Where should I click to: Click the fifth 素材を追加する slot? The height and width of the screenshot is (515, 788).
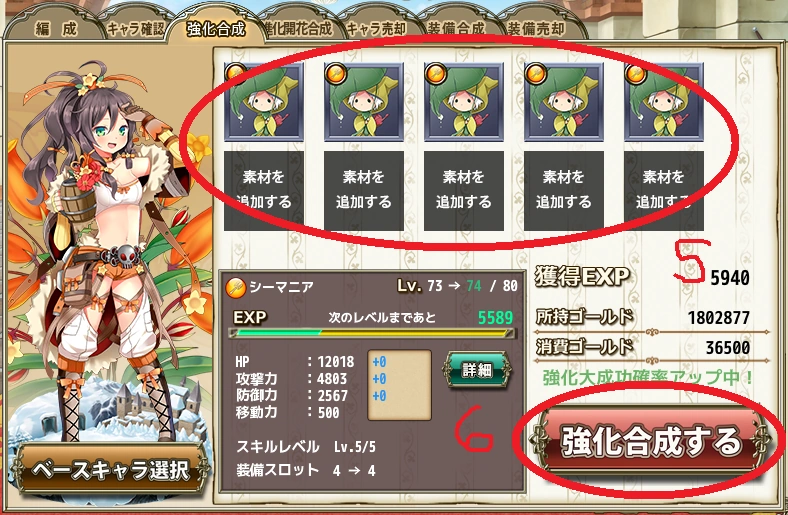664,191
